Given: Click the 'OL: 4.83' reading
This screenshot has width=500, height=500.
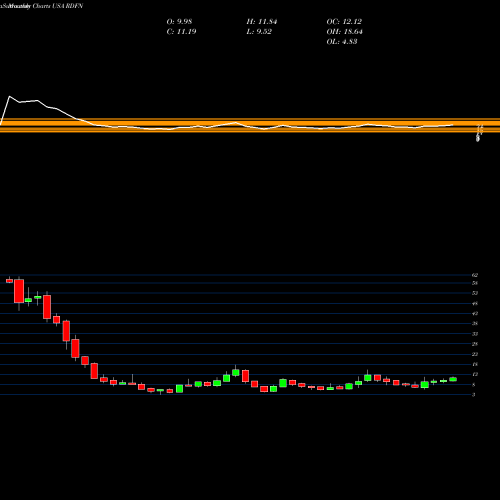Looking at the screenshot, I should pos(342,42).
